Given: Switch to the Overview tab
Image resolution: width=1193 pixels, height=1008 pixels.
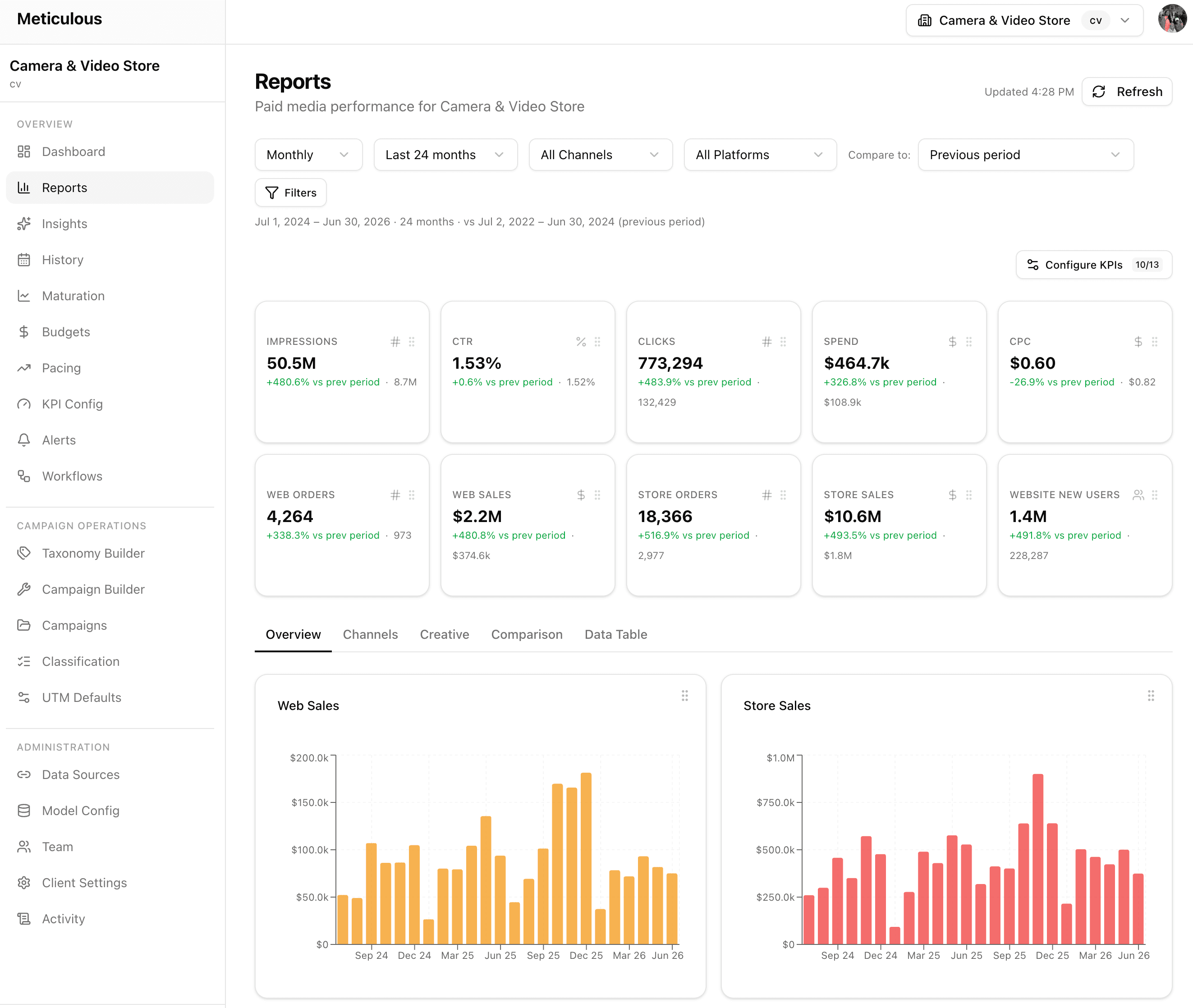Looking at the screenshot, I should pos(293,634).
